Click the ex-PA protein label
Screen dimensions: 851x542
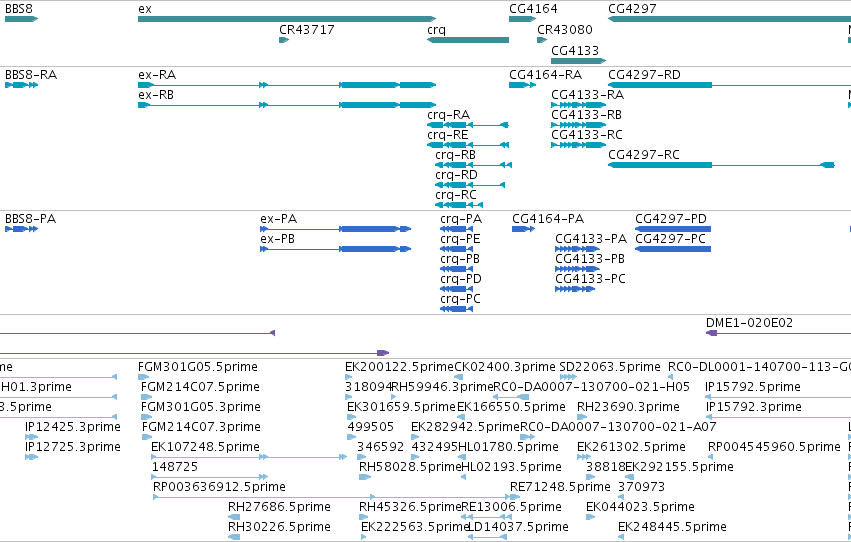(x=278, y=219)
